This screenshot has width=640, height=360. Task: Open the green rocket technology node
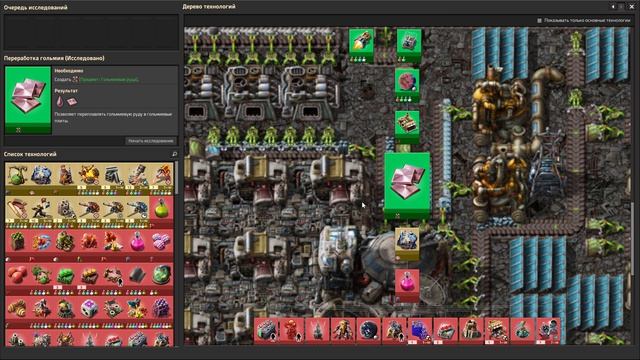[361, 45]
